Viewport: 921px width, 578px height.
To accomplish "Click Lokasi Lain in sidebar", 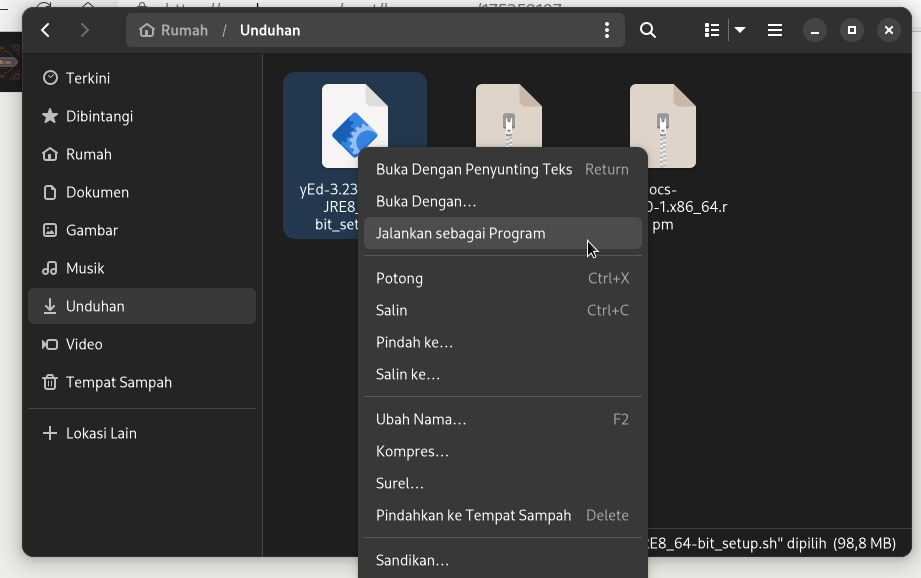I will [x=101, y=433].
